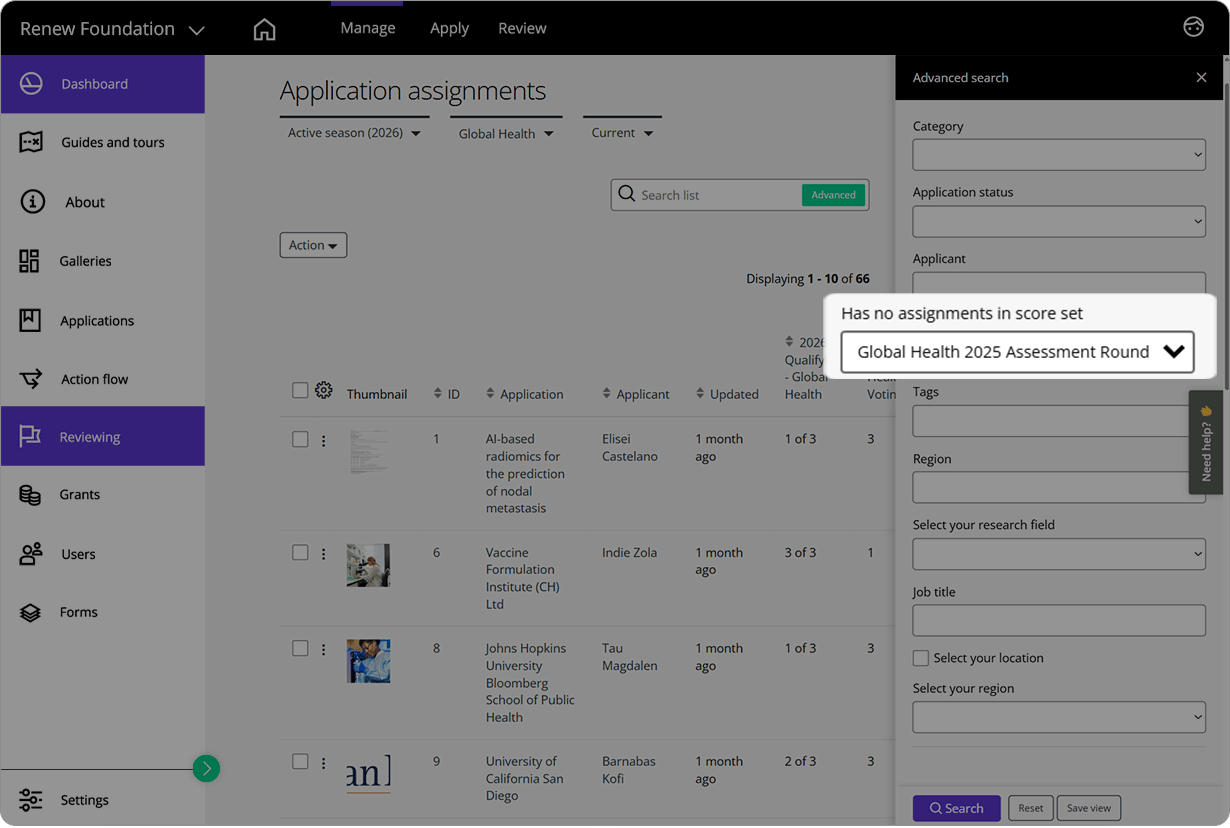Open thumbnail for Johns Hopkins University row

[x=368, y=661]
